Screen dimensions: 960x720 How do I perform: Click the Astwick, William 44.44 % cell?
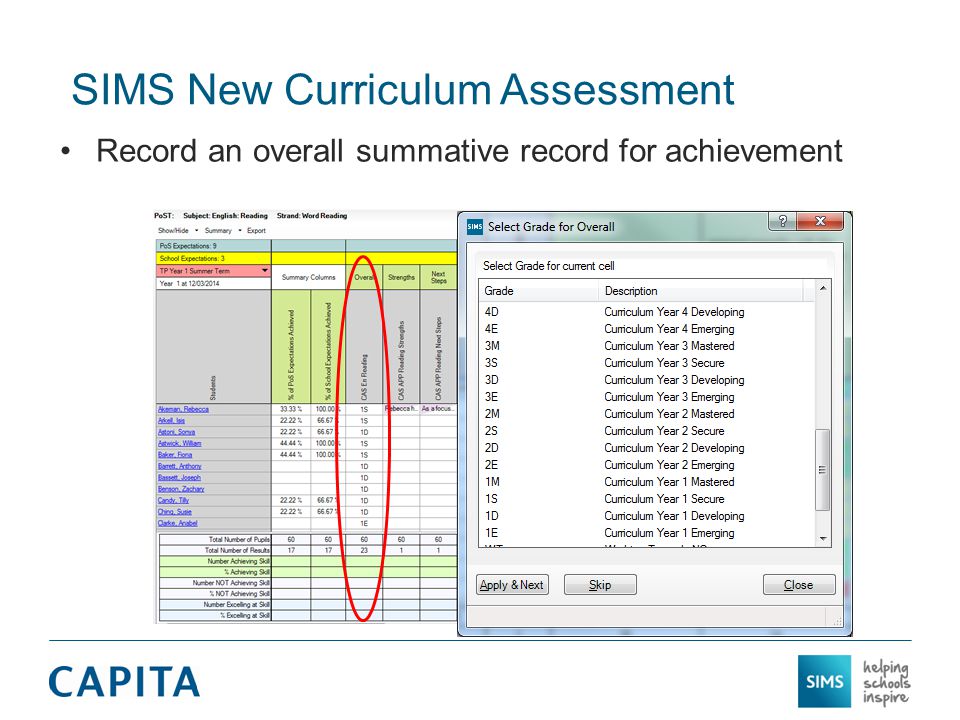[291, 443]
